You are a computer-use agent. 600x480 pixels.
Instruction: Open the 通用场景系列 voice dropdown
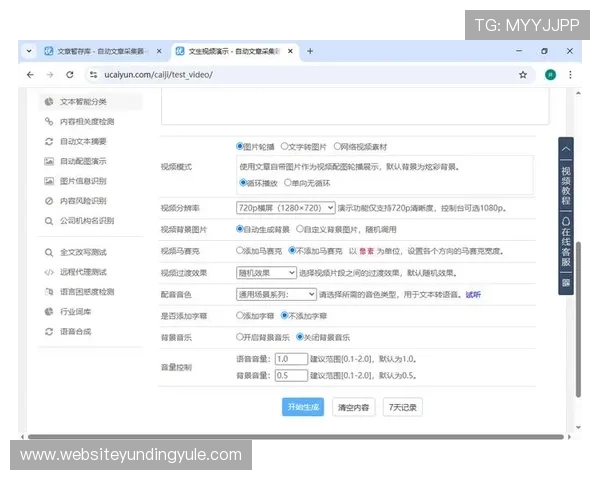coord(276,294)
